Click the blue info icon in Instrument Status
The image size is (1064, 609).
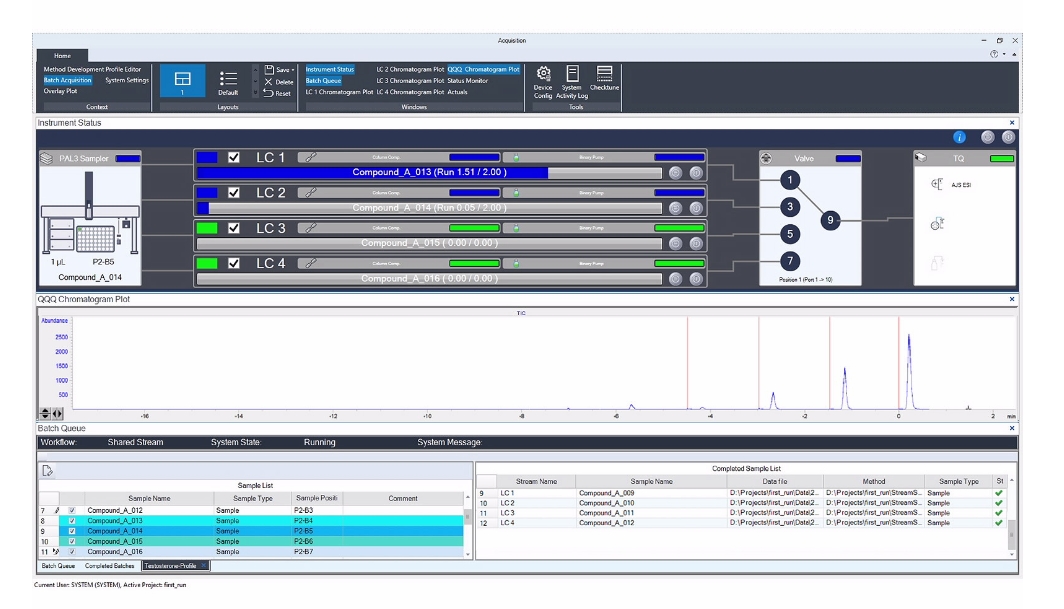click(959, 137)
